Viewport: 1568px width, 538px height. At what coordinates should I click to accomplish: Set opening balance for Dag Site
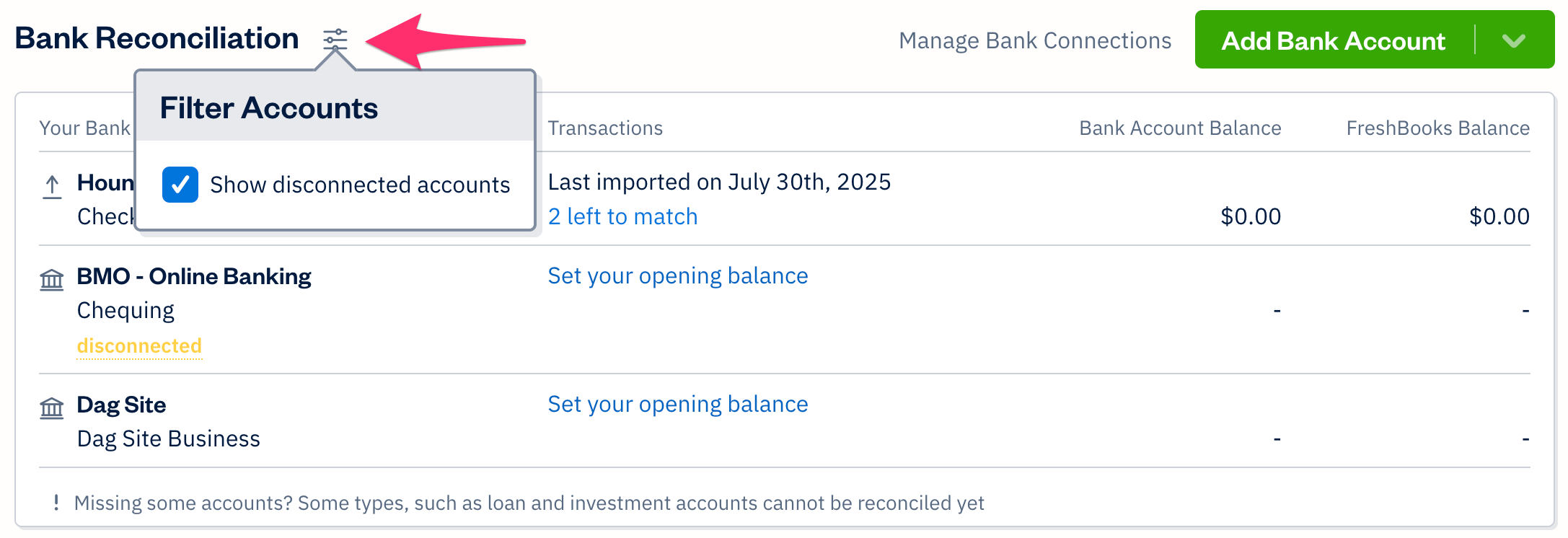pos(678,404)
